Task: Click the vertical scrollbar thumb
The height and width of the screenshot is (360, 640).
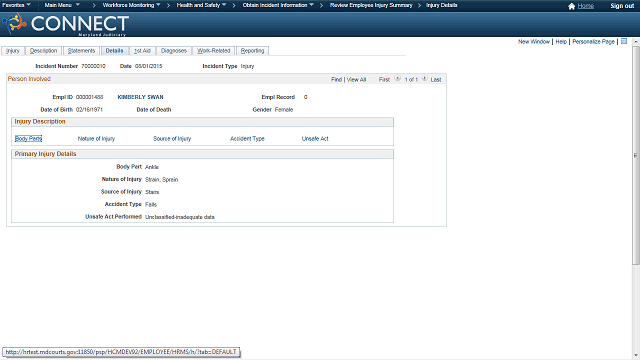Action: click(636, 155)
